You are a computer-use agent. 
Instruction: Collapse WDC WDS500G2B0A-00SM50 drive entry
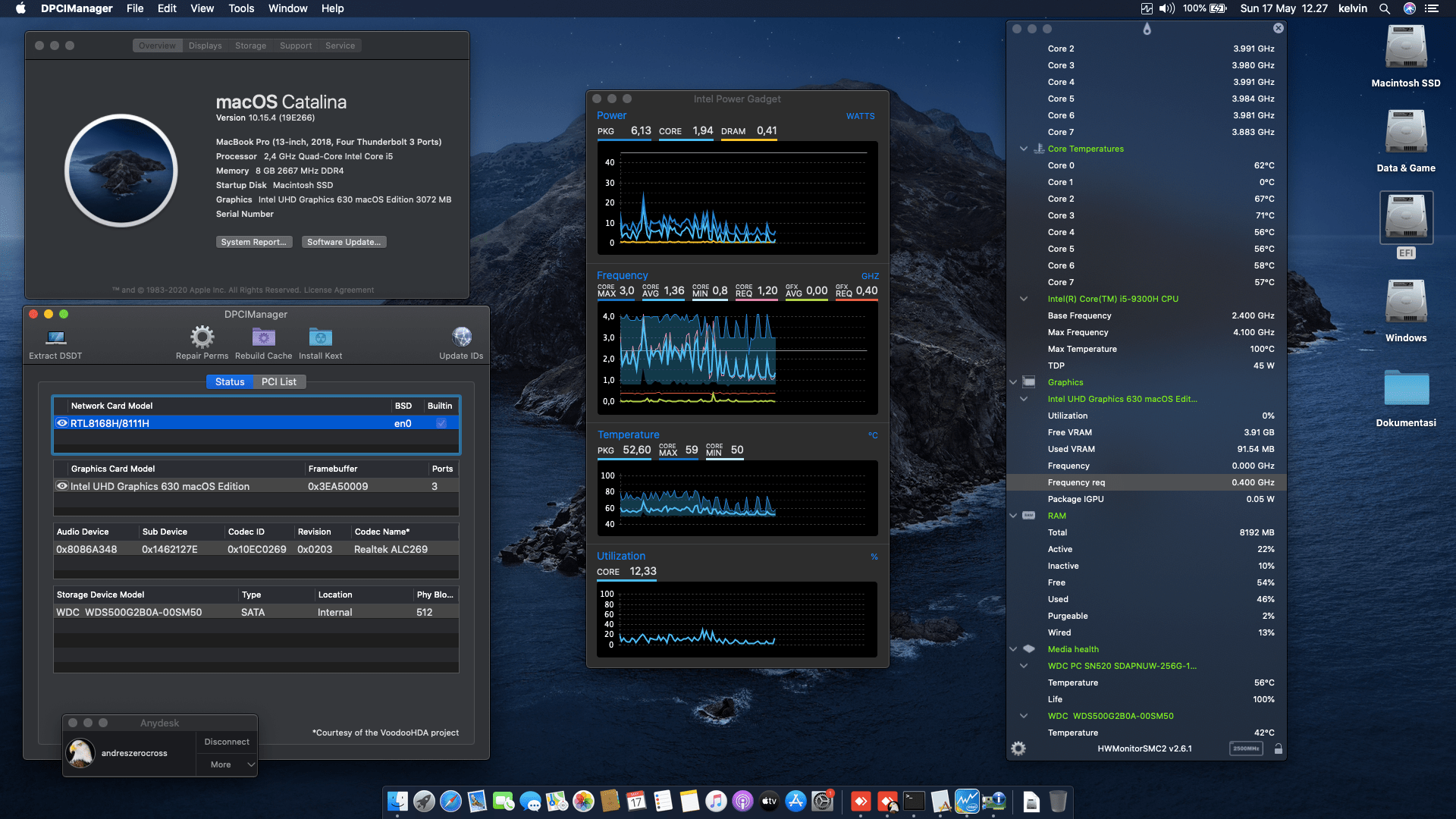pyautogui.click(x=1024, y=716)
